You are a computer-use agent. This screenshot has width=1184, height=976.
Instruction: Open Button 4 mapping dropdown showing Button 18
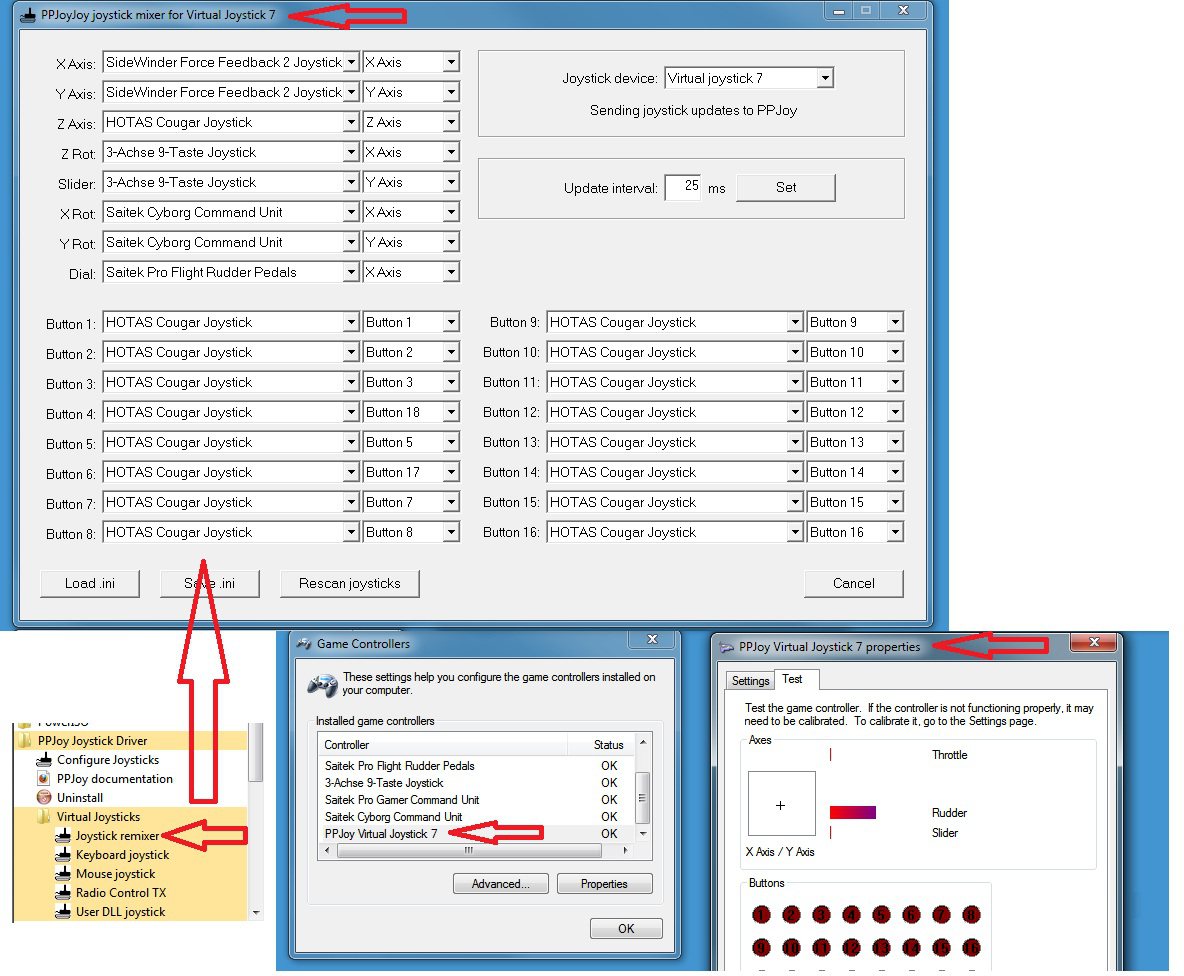(x=451, y=412)
